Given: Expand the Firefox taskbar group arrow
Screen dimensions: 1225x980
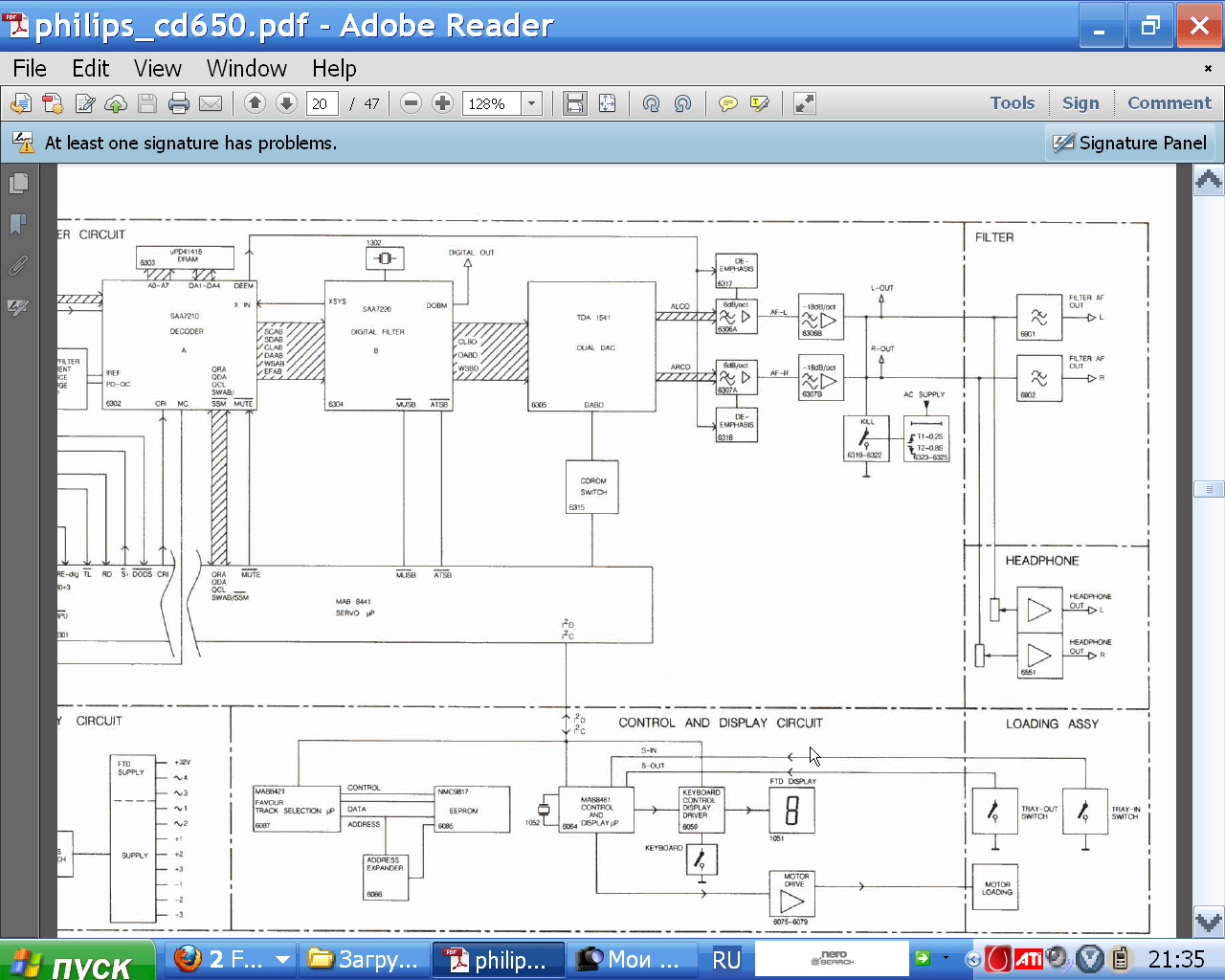Looking at the screenshot, I should tap(282, 959).
